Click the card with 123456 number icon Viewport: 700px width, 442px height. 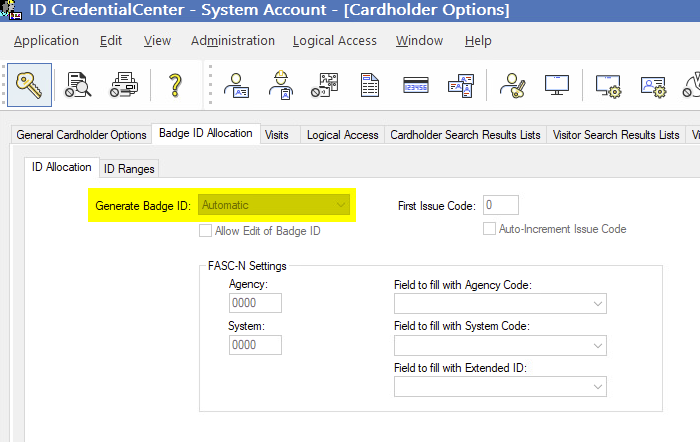point(416,84)
